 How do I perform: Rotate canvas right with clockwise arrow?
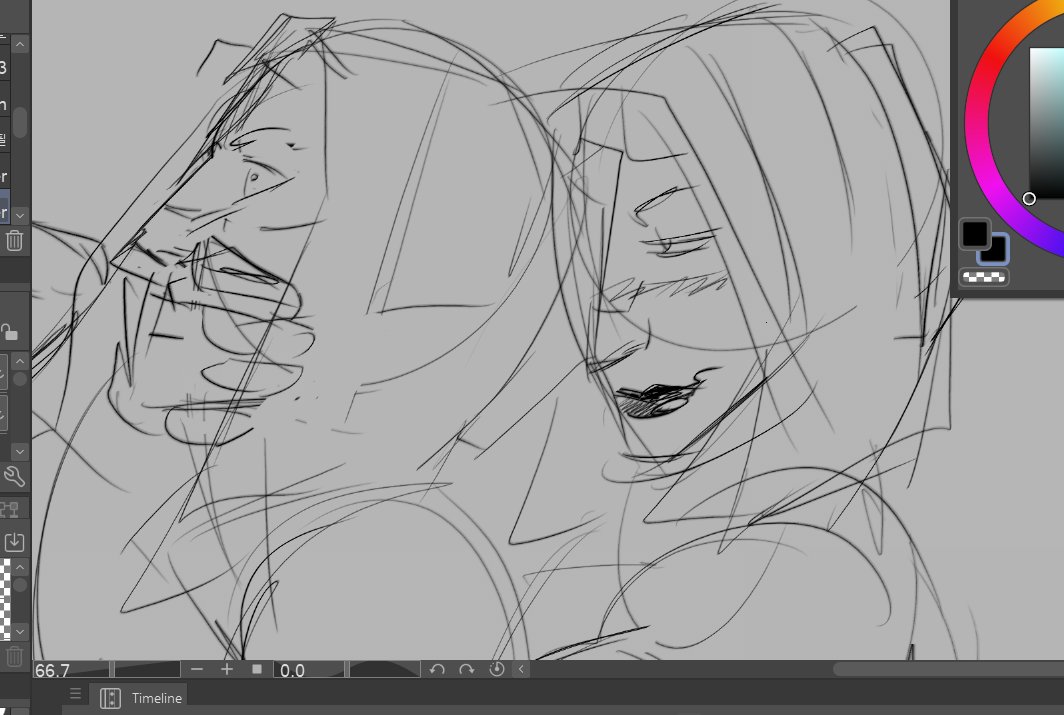[x=466, y=670]
